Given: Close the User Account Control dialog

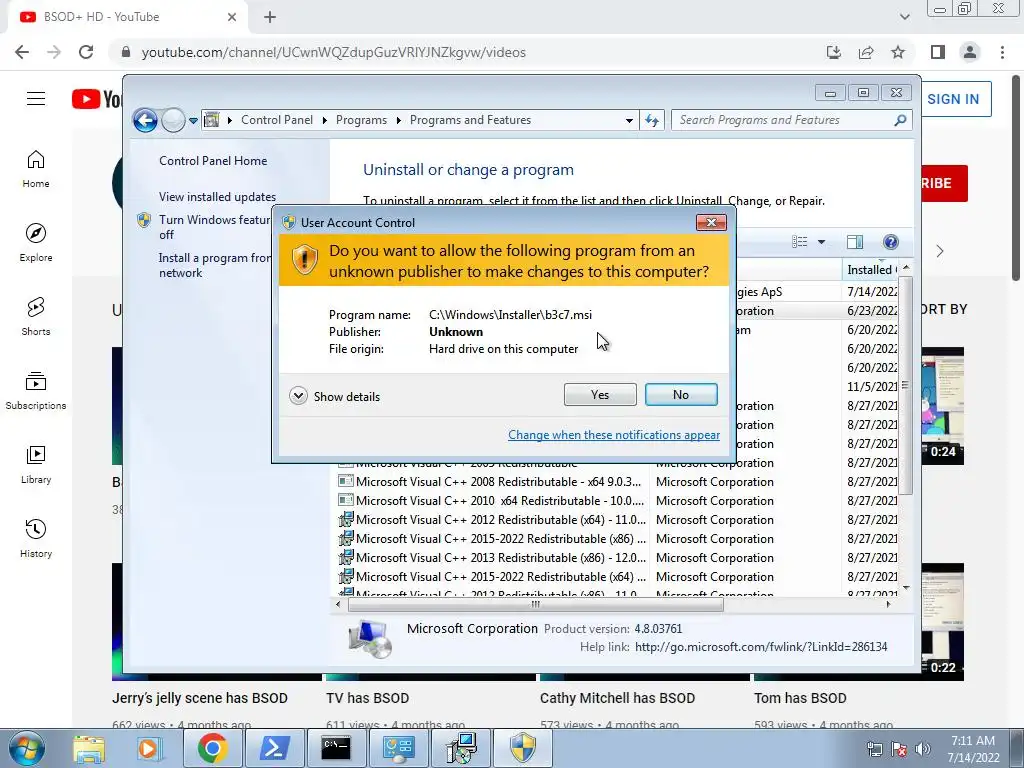Looking at the screenshot, I should click(x=711, y=223).
